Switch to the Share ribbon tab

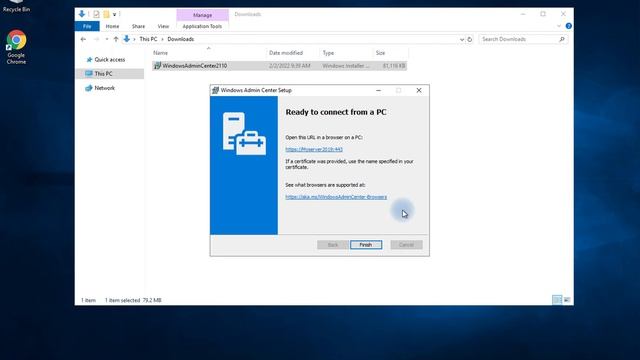pyautogui.click(x=138, y=26)
